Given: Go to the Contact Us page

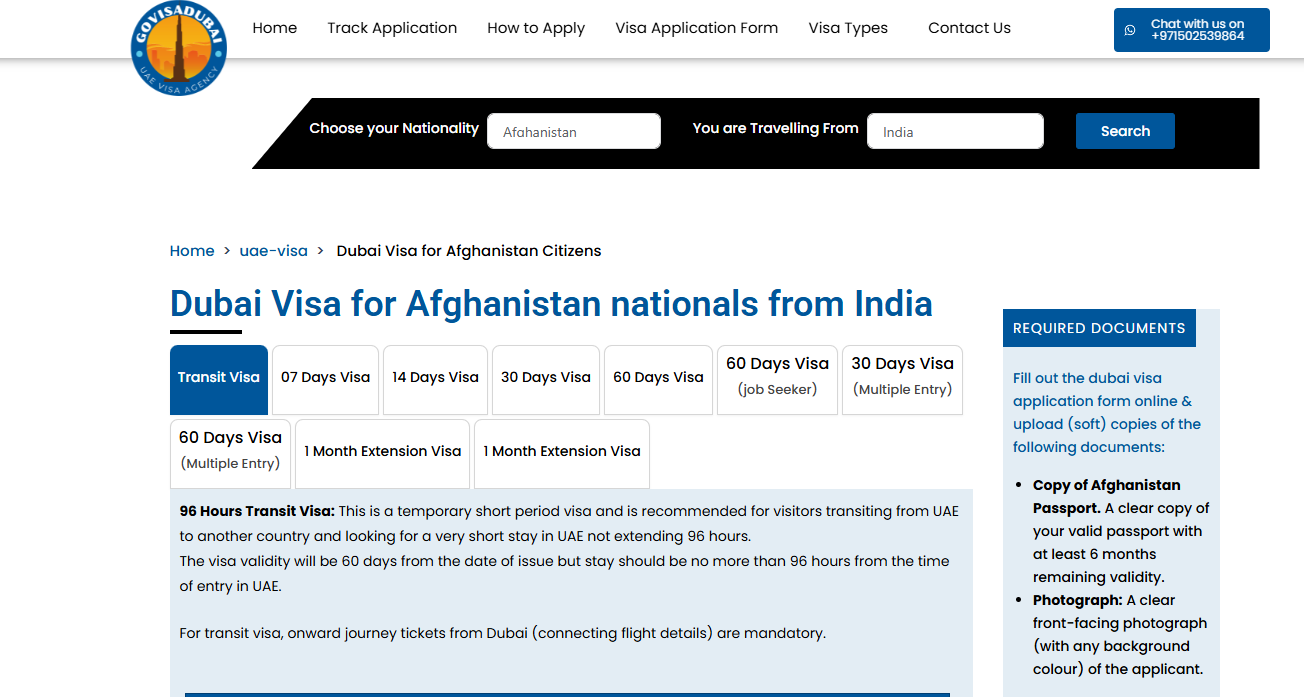Looking at the screenshot, I should click(x=969, y=28).
